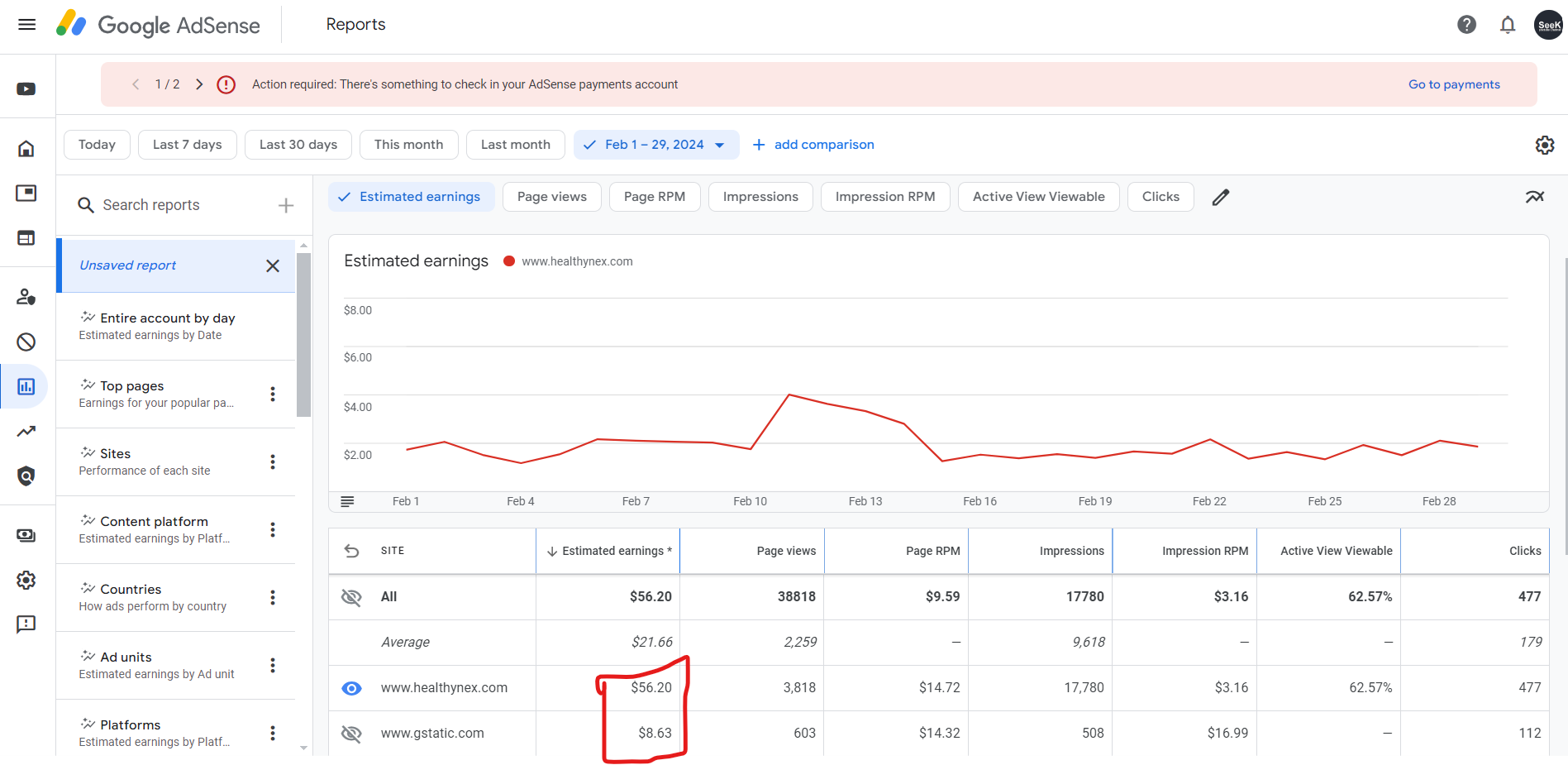Screen dimensions: 1568x765
Task: Toggle Page RPM metric chip
Action: click(654, 197)
